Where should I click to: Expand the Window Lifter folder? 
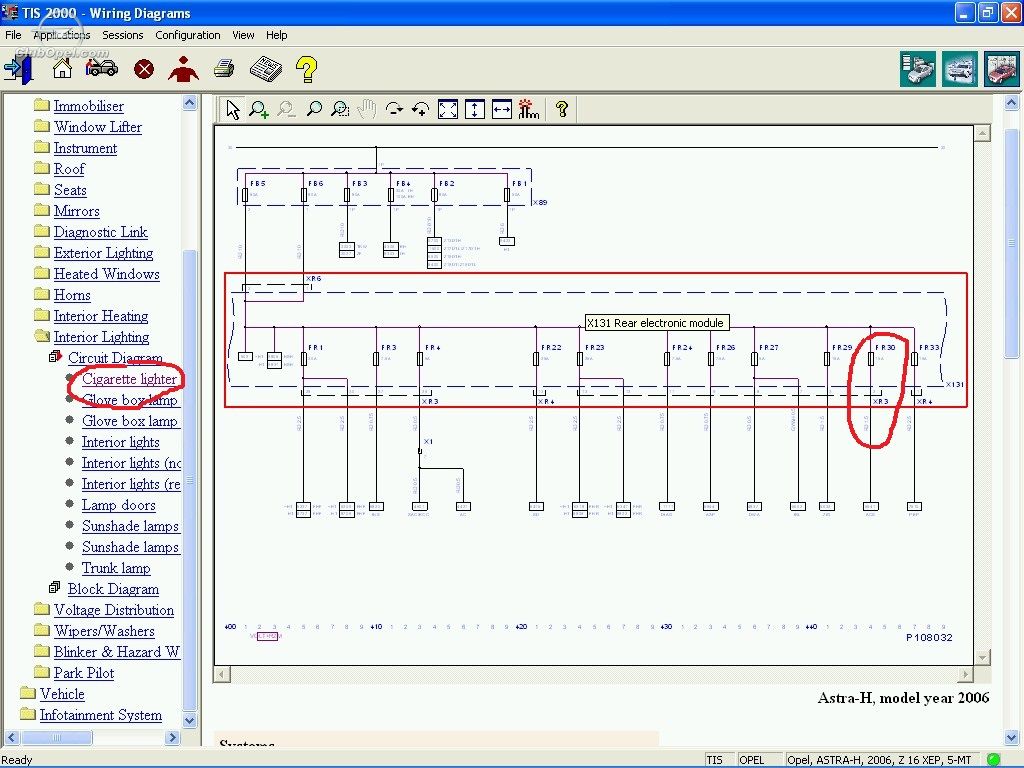[x=41, y=126]
